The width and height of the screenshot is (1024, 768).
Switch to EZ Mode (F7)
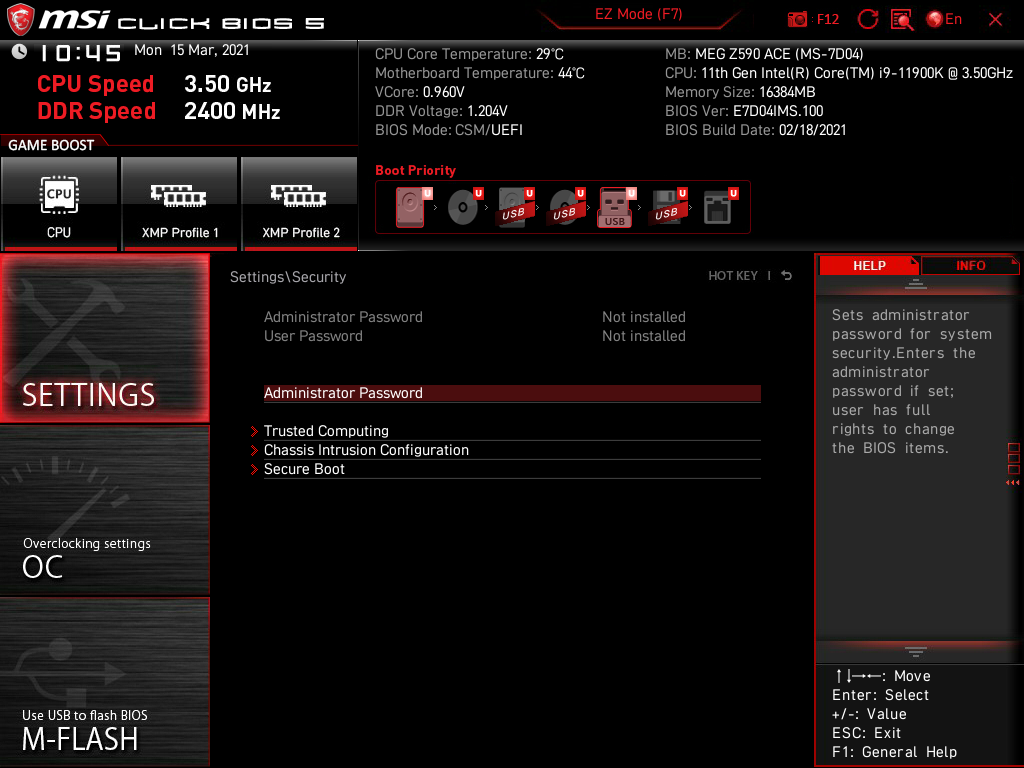[638, 14]
